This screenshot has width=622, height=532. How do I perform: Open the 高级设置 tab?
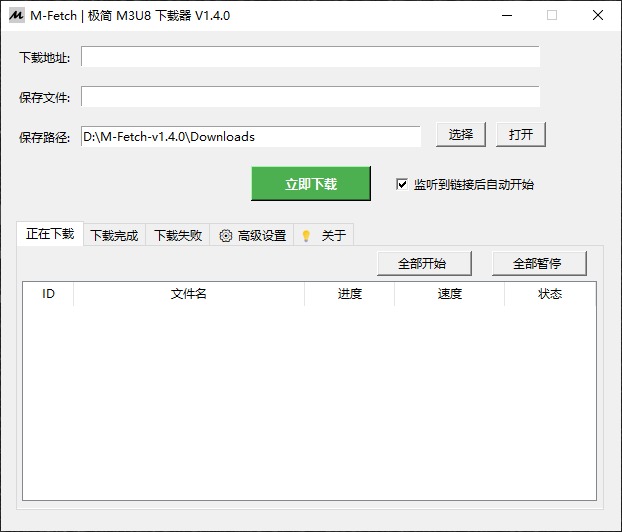pyautogui.click(x=252, y=235)
